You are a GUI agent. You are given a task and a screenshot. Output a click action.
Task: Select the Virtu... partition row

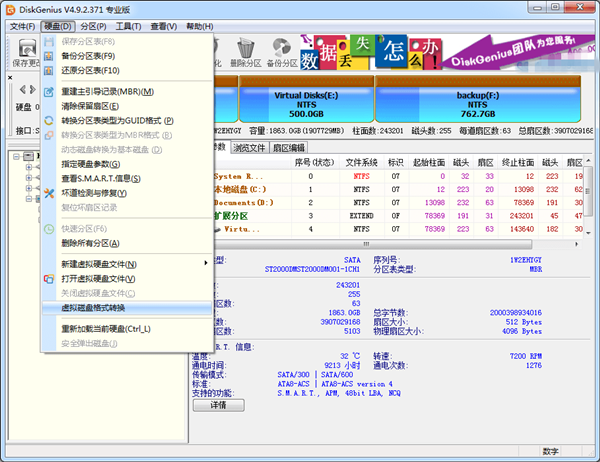398,229
